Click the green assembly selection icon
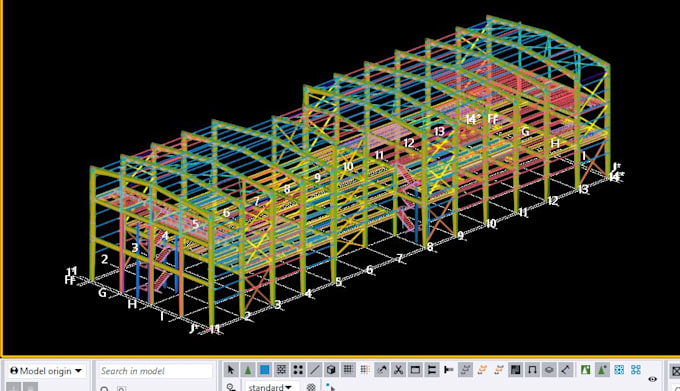Screen dimensions: 680x391 click(x=585, y=370)
